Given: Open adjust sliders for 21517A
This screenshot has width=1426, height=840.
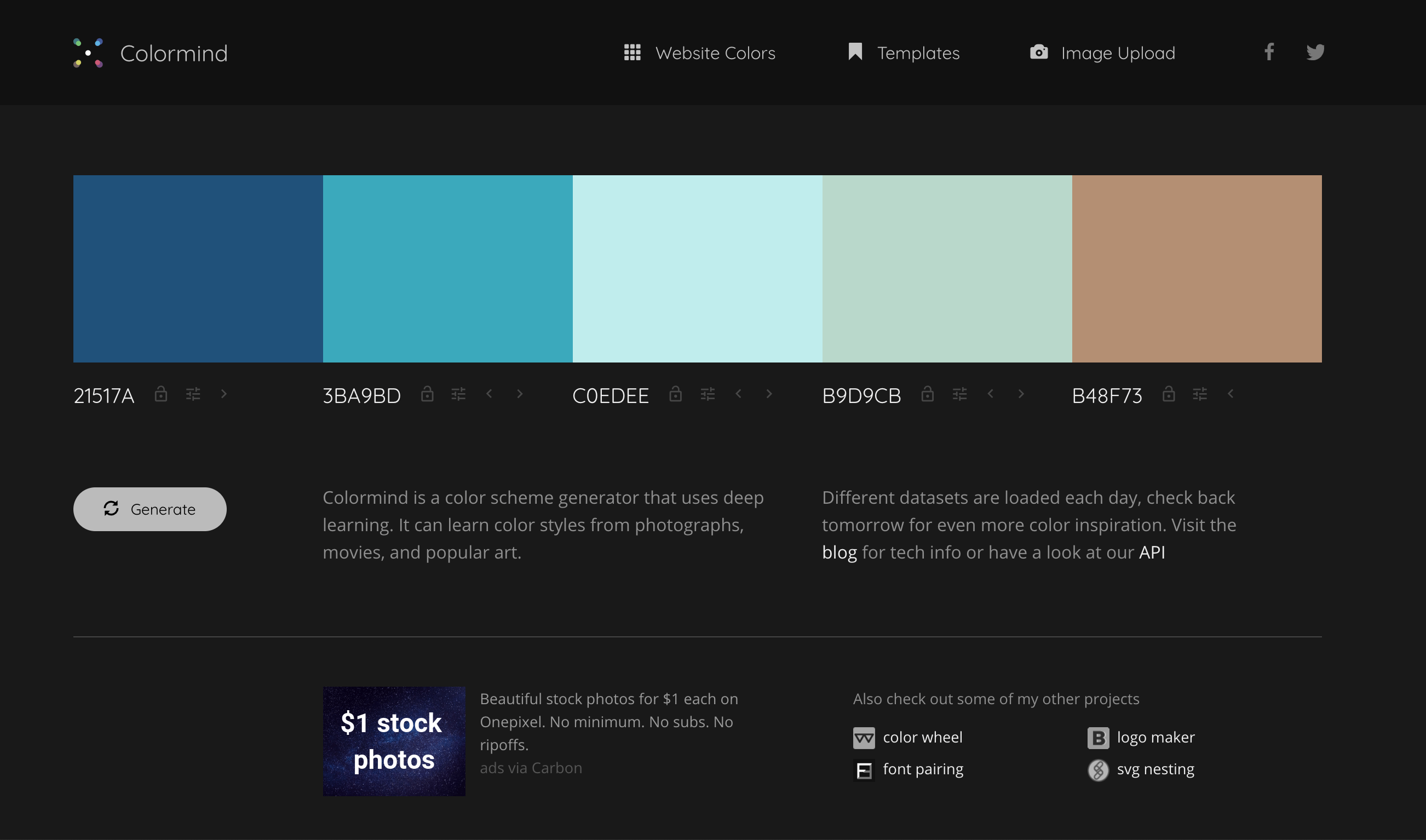Looking at the screenshot, I should tap(193, 394).
